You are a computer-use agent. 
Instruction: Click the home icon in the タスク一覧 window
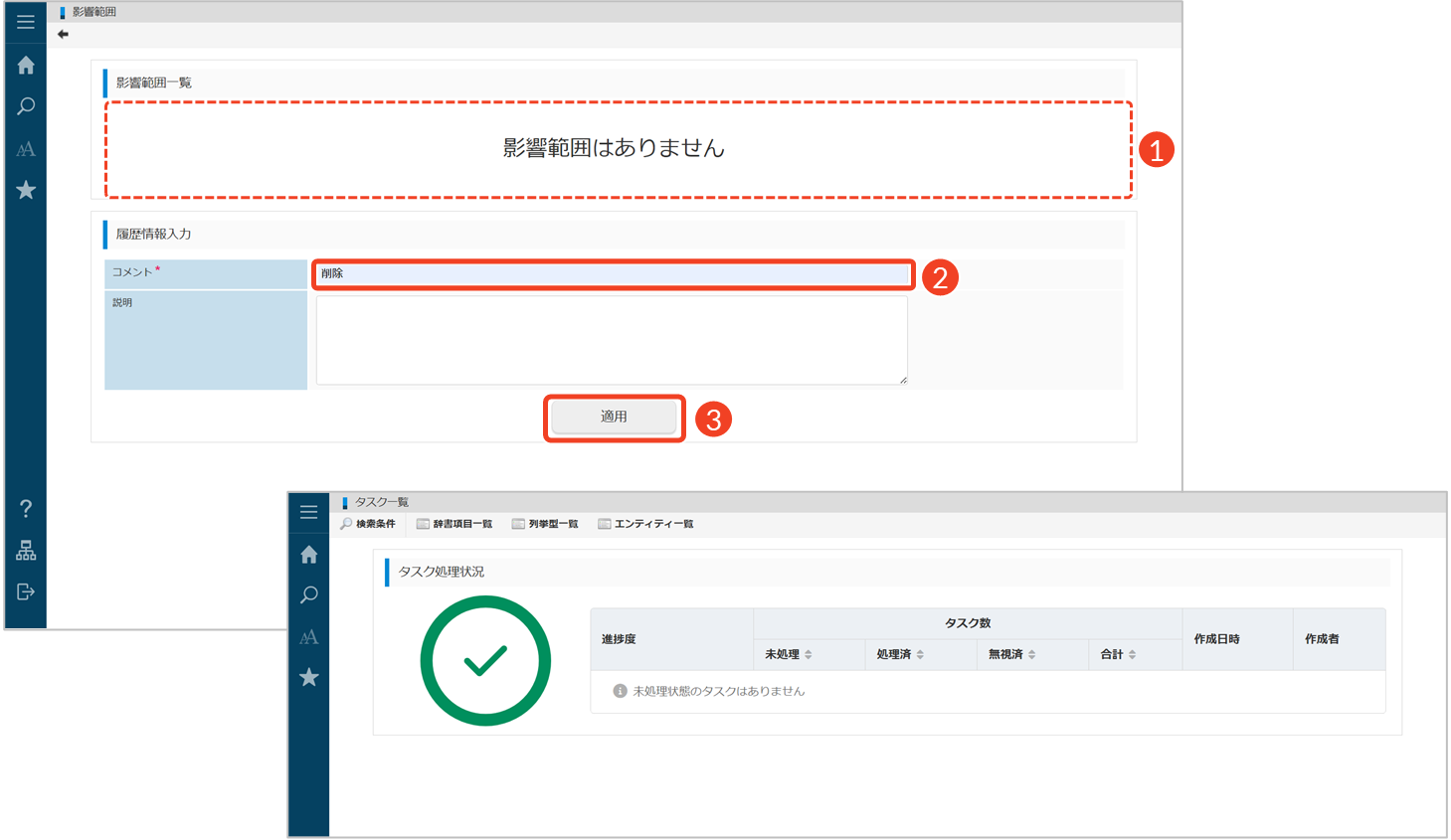pos(309,555)
